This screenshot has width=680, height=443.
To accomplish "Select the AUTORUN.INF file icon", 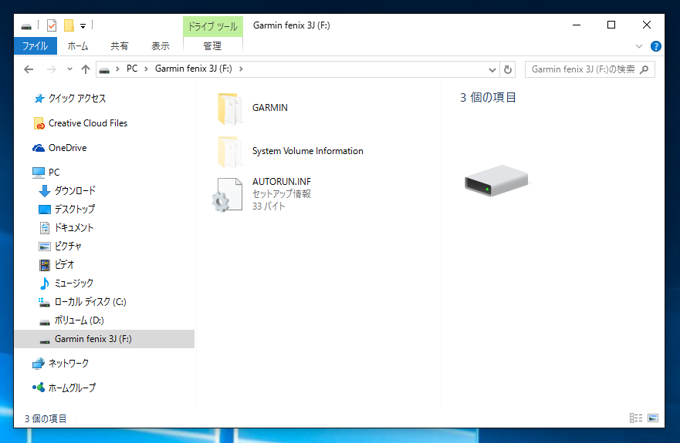I will coord(227,195).
